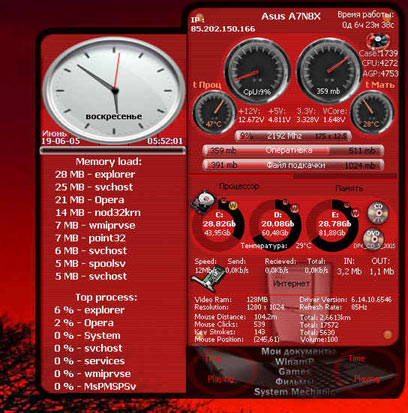Click the analog clock face
The image size is (408, 413).
(x=114, y=90)
